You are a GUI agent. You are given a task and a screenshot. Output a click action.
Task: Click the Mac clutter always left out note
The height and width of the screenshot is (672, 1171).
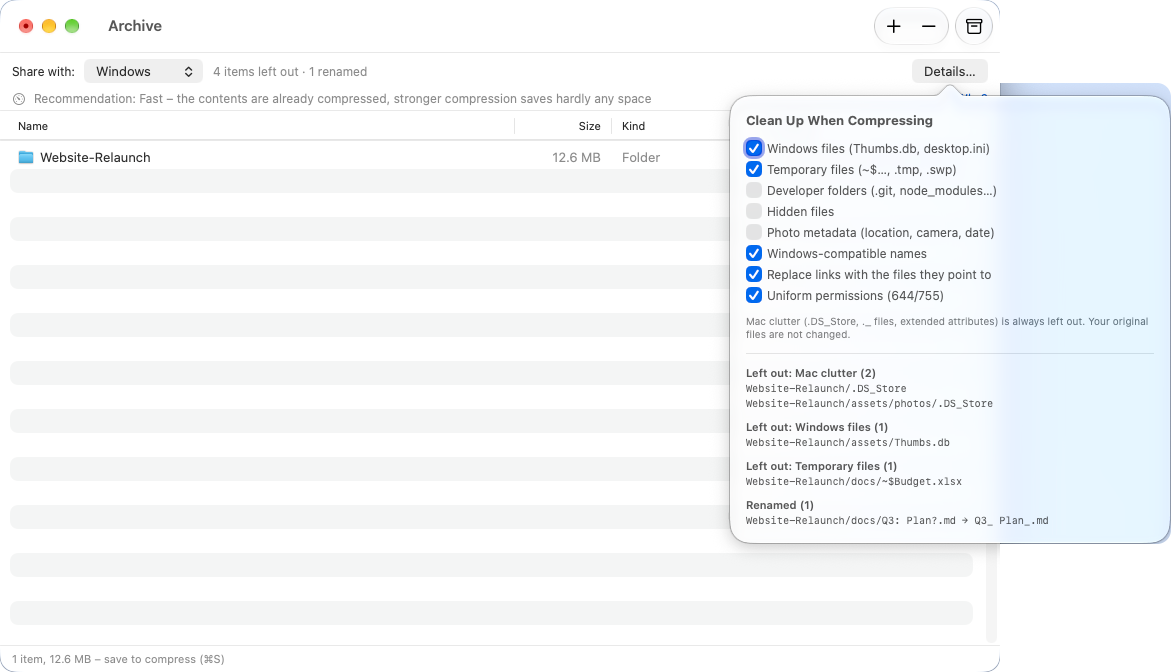click(x=947, y=328)
